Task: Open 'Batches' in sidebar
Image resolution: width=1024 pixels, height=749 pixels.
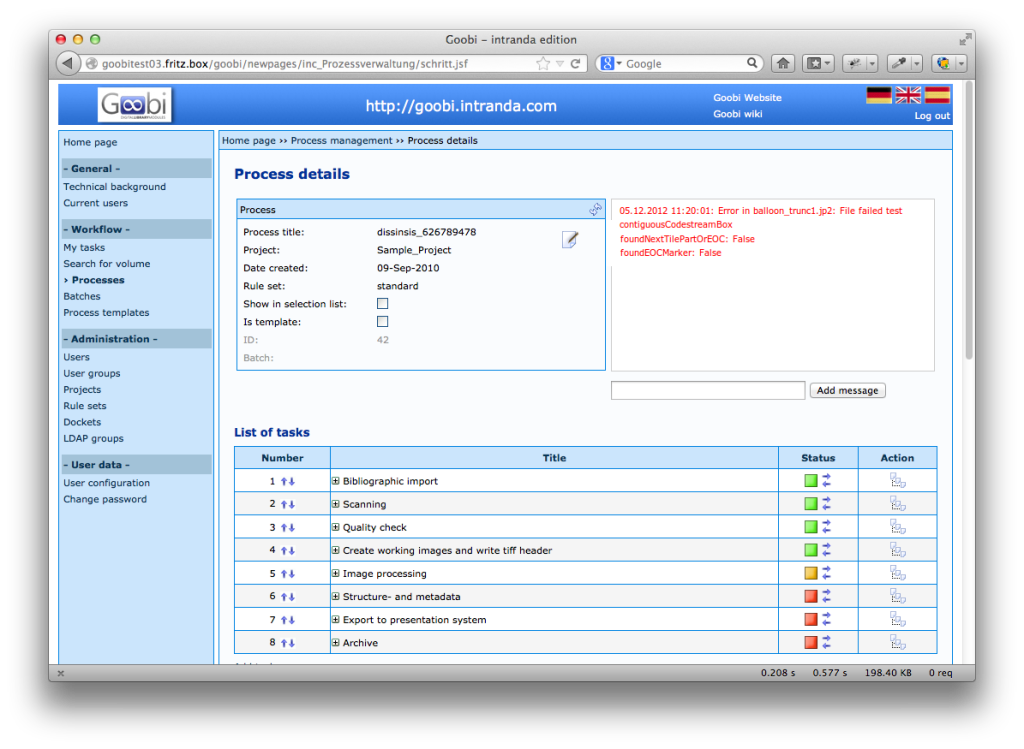Action: pos(82,296)
